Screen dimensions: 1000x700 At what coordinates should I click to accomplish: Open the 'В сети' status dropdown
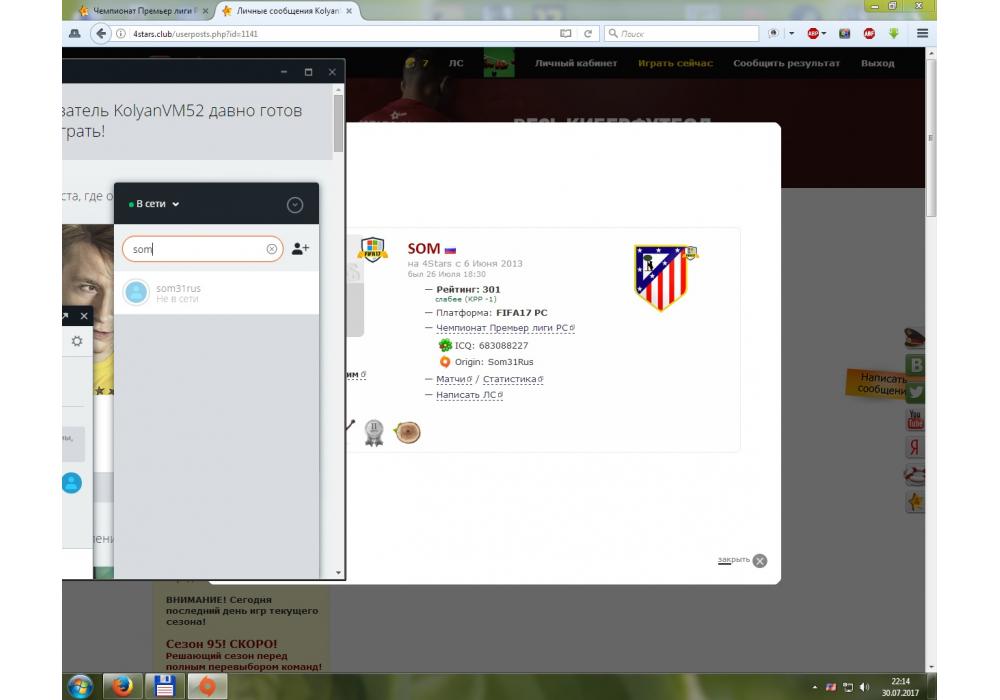pos(154,204)
